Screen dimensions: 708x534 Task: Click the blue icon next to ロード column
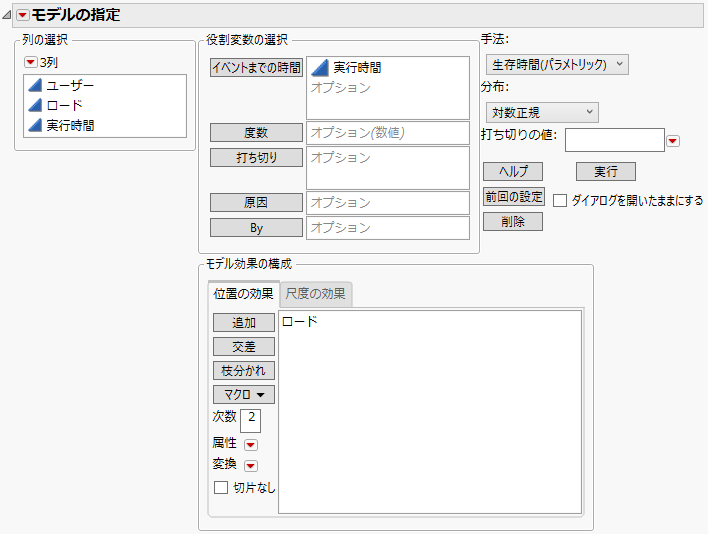click(35, 105)
